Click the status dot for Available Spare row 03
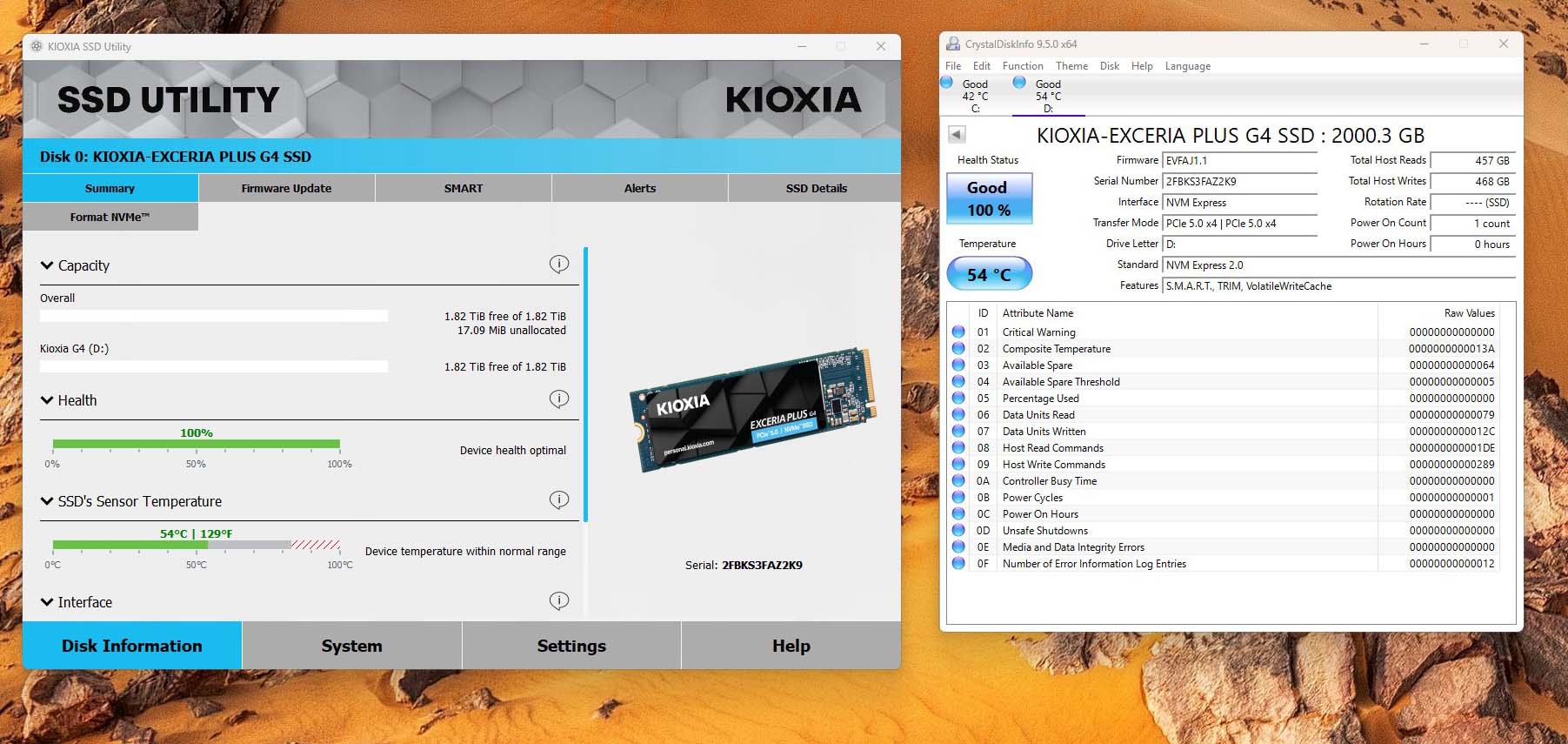This screenshot has height=744, width=1568. [x=958, y=365]
